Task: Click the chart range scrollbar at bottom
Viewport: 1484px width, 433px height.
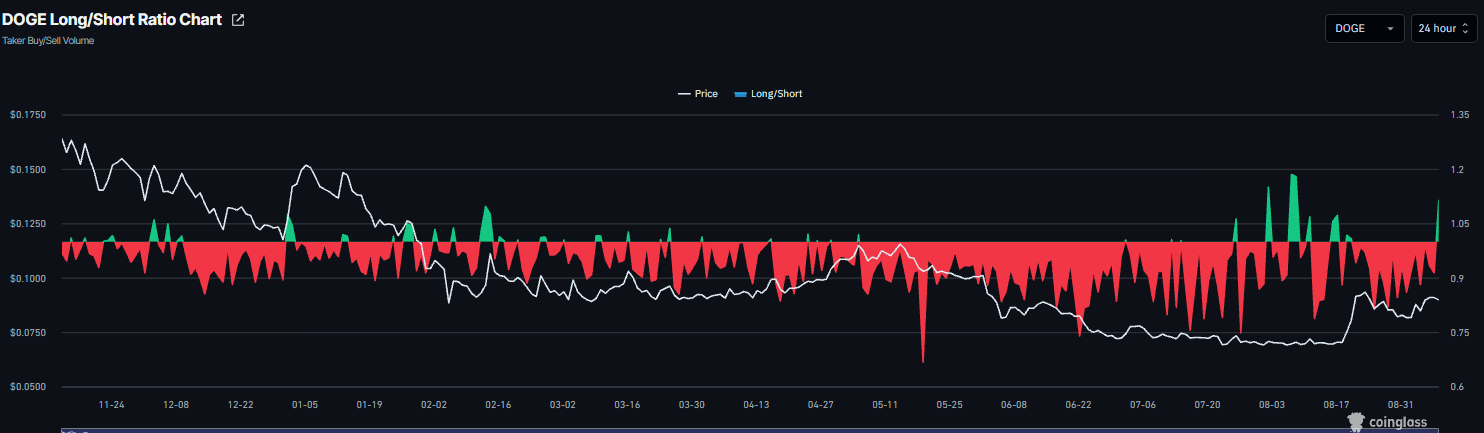Action: [750, 430]
